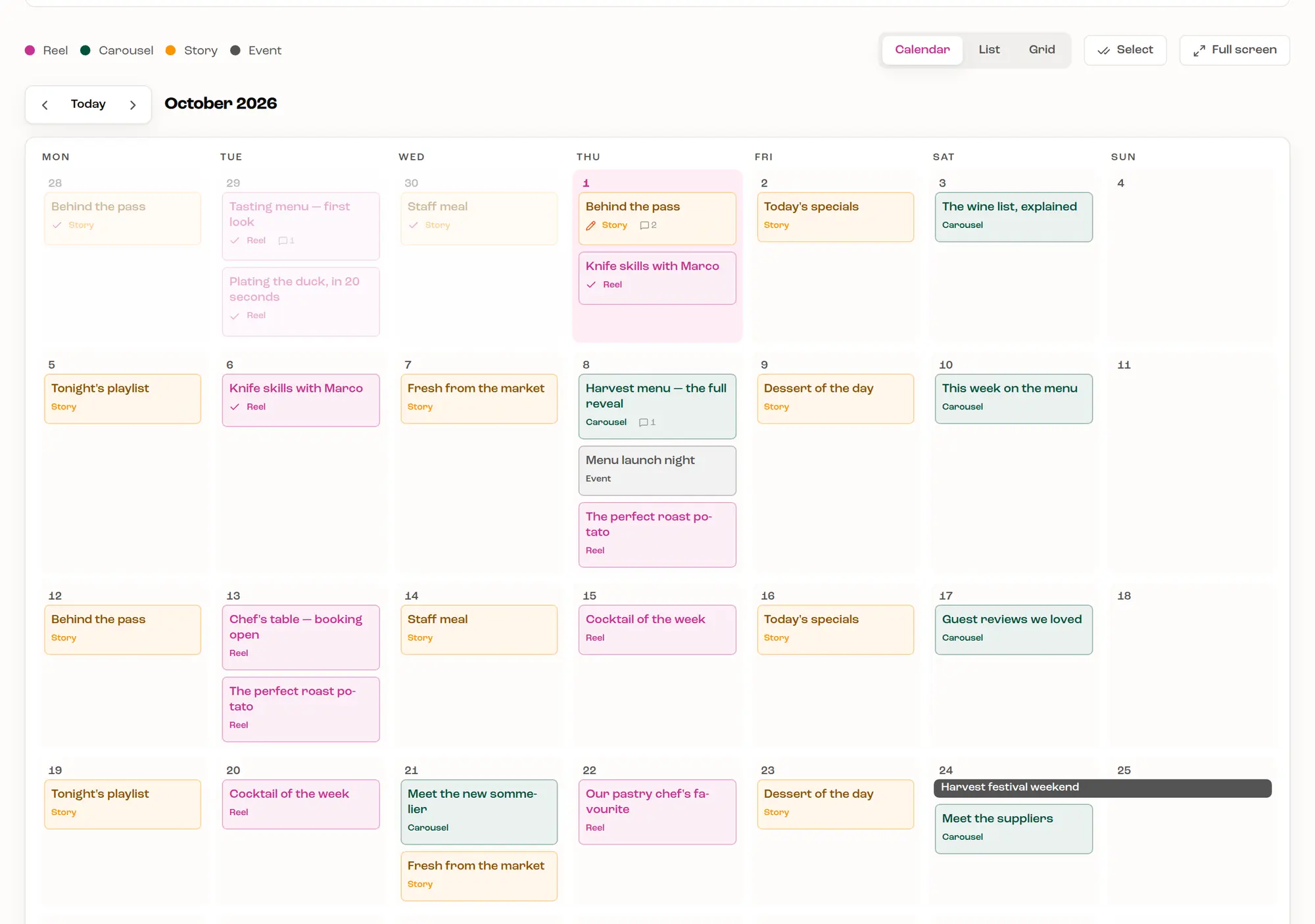Open Our pastry chef's favourite reel
The image size is (1315, 924).
click(657, 812)
